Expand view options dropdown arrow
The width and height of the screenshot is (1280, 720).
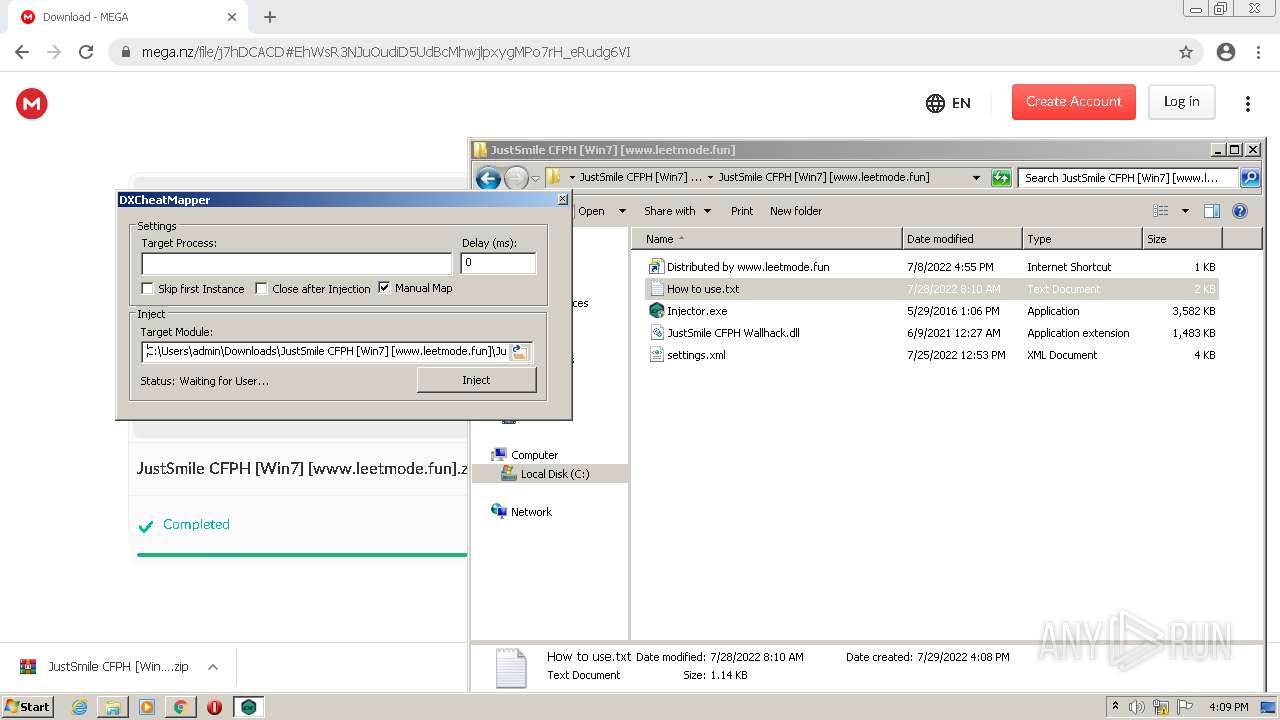(1185, 211)
